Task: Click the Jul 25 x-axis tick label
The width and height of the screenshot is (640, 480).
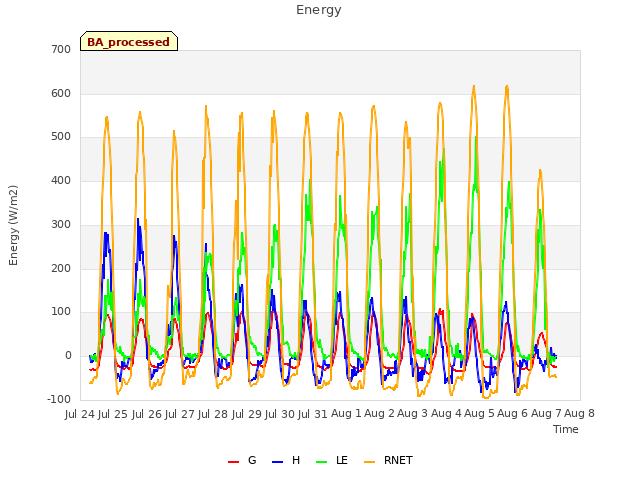Action: pos(113,414)
